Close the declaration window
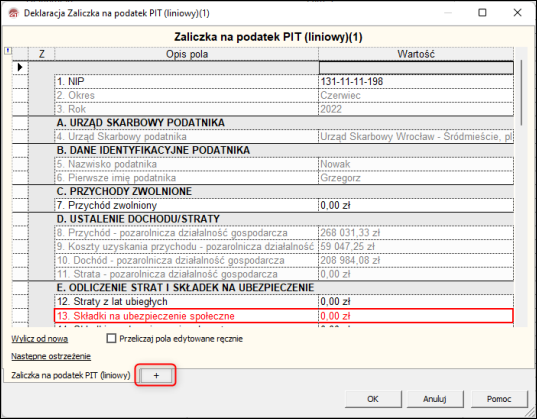Viewport: 537px width, 419px height. [x=517, y=13]
